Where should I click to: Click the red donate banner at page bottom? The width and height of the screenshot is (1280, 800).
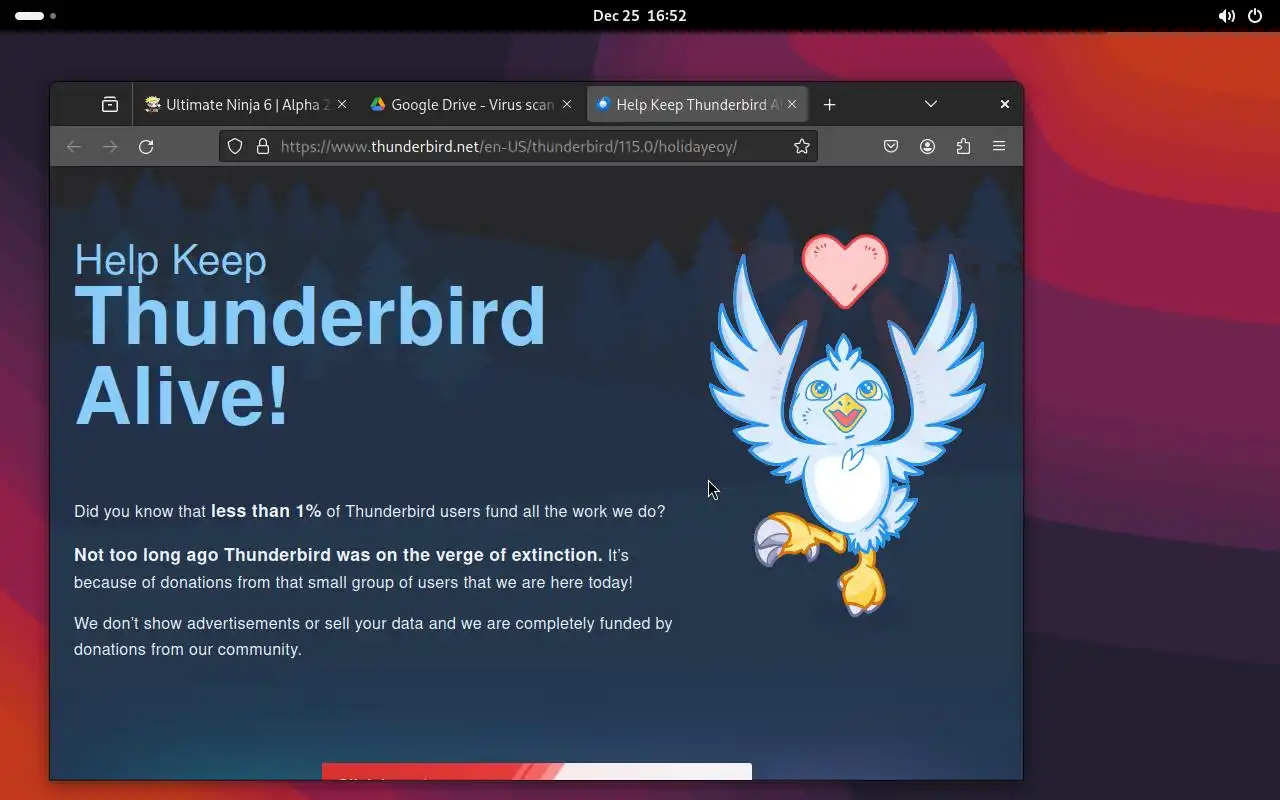point(536,771)
